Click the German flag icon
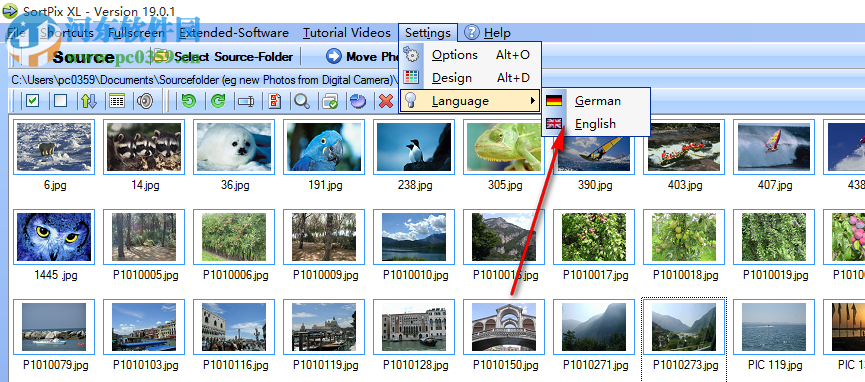The height and width of the screenshot is (382, 865). pos(554,100)
